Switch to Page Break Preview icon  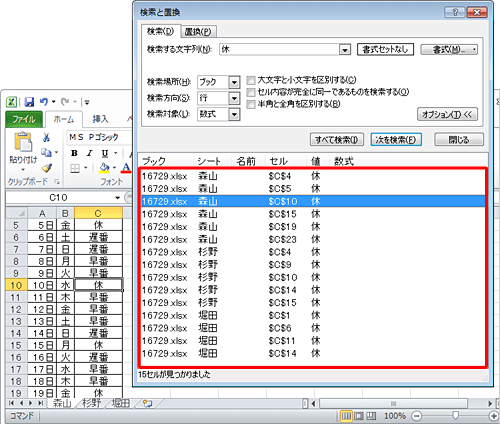tap(371, 416)
